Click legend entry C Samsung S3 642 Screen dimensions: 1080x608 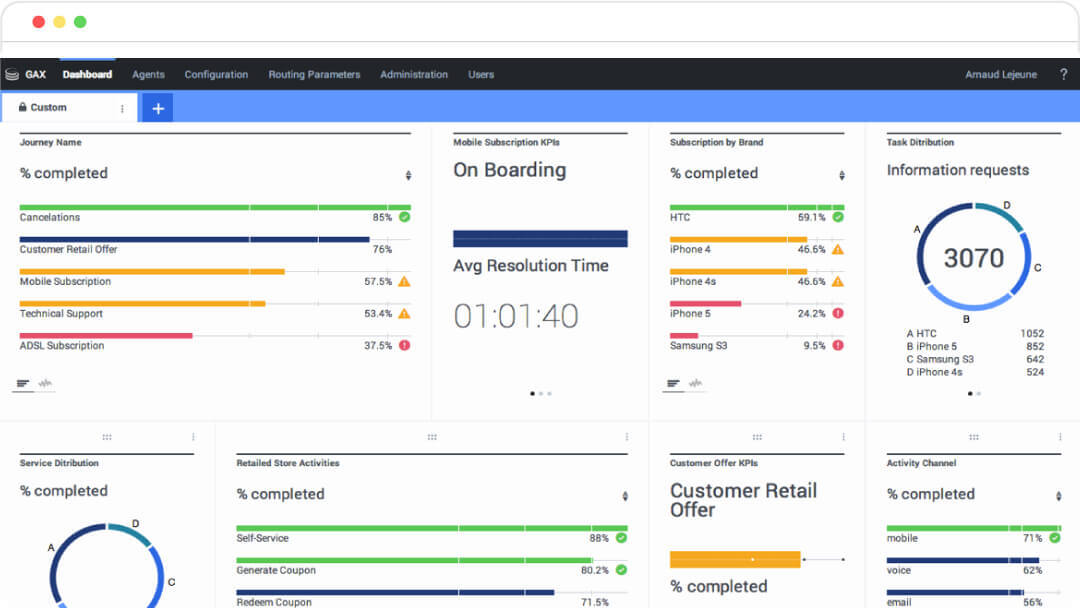975,359
